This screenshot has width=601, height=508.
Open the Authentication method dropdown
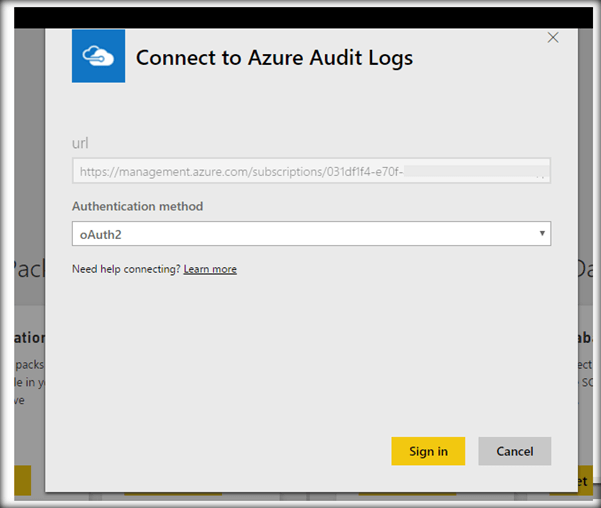311,234
